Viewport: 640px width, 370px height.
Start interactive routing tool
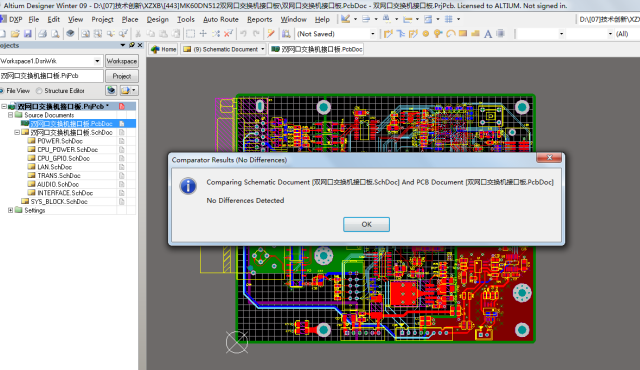388,34
